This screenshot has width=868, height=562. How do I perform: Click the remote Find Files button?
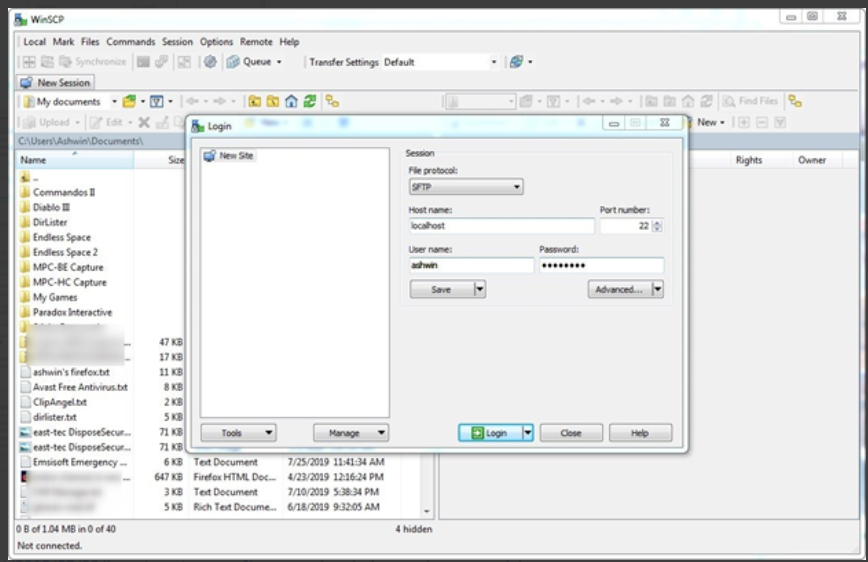(x=751, y=101)
